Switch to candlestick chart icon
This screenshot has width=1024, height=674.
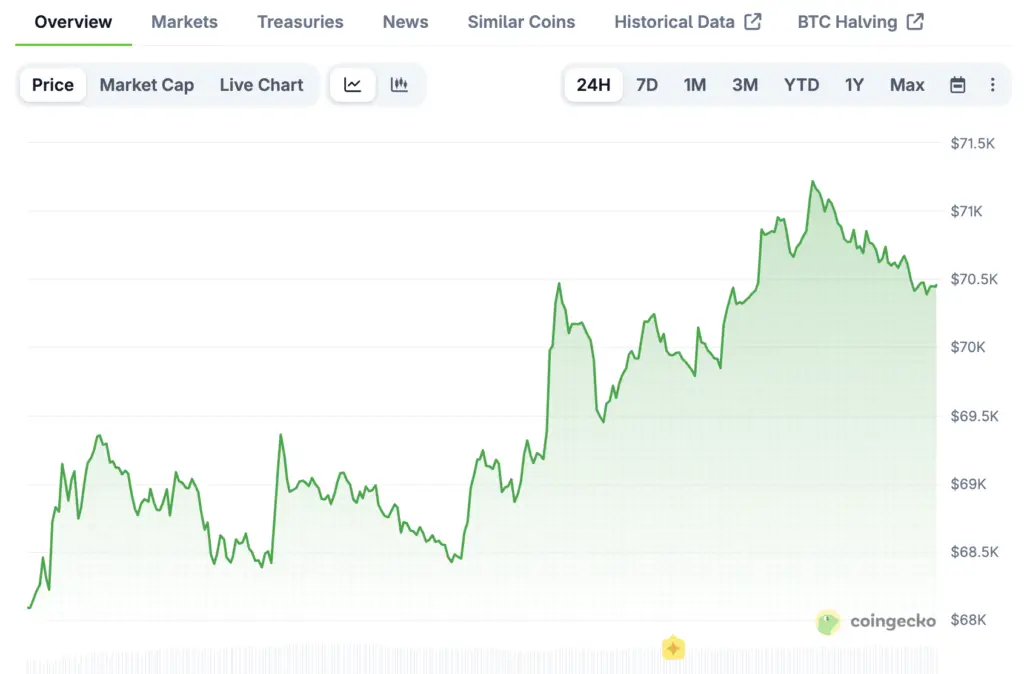point(399,85)
